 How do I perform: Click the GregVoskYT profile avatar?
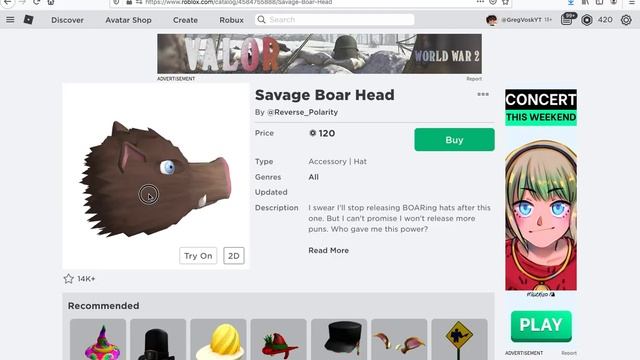point(491,20)
